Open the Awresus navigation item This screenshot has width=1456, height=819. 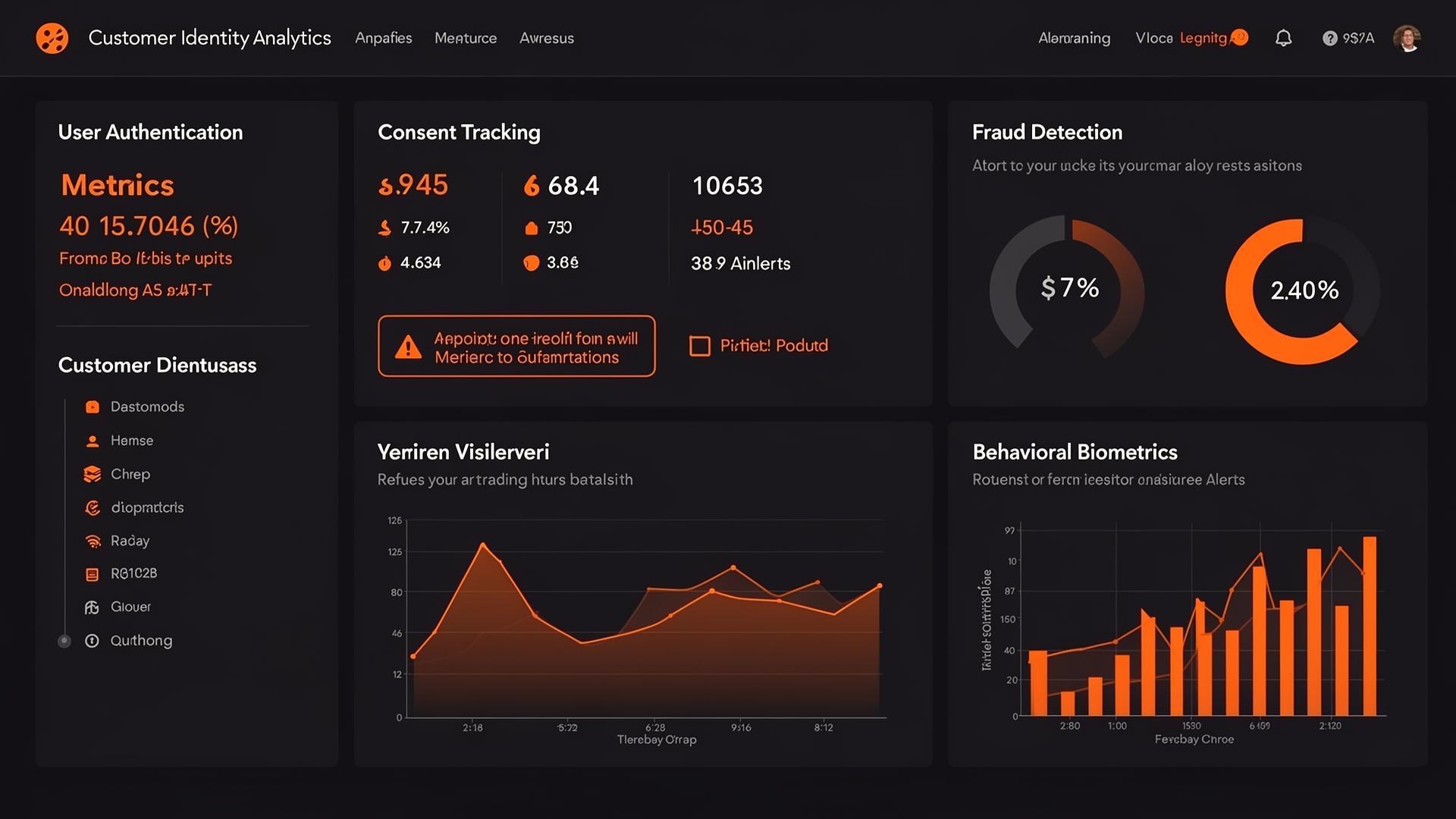pos(546,38)
